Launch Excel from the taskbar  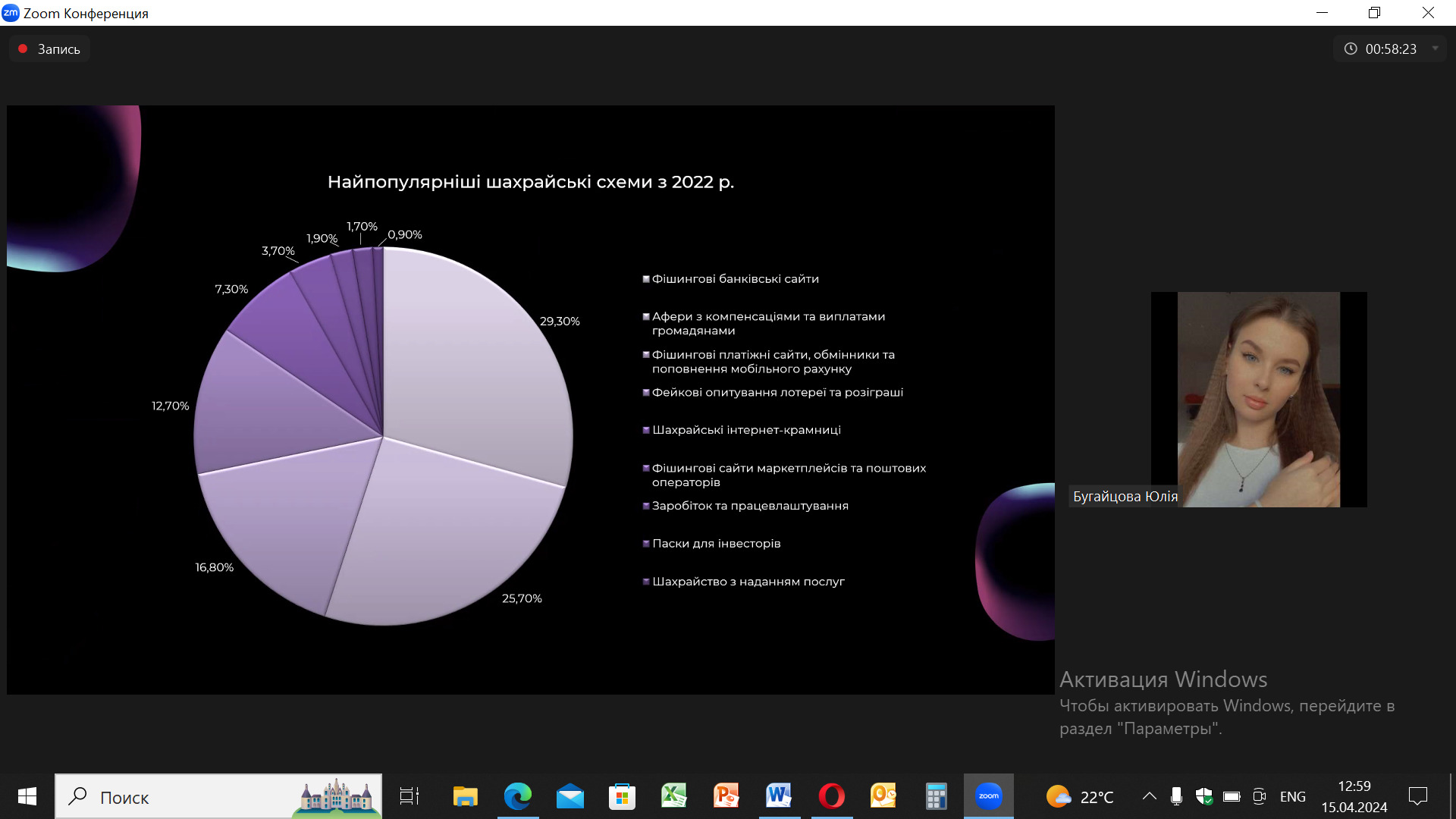click(x=673, y=796)
